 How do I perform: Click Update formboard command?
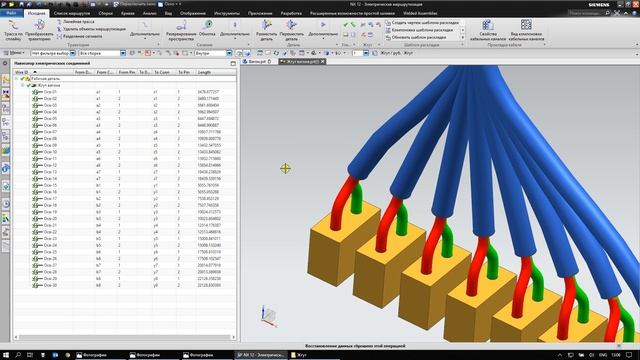pyautogui.click(x=416, y=38)
